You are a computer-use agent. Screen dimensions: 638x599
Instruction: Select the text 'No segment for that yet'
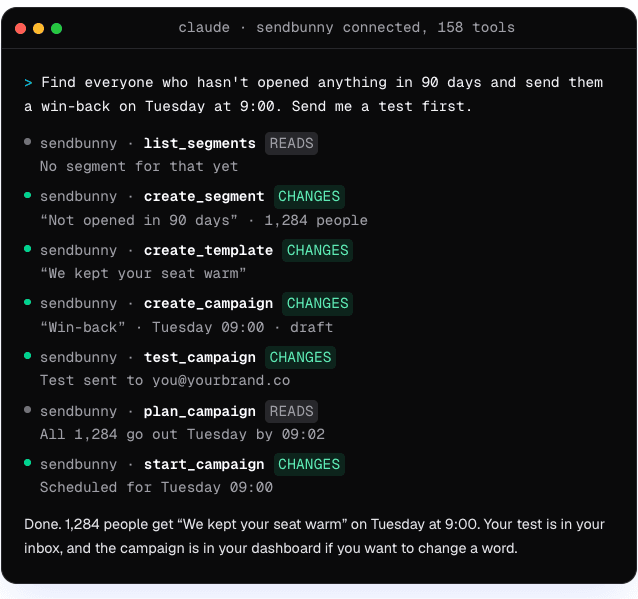click(139, 166)
